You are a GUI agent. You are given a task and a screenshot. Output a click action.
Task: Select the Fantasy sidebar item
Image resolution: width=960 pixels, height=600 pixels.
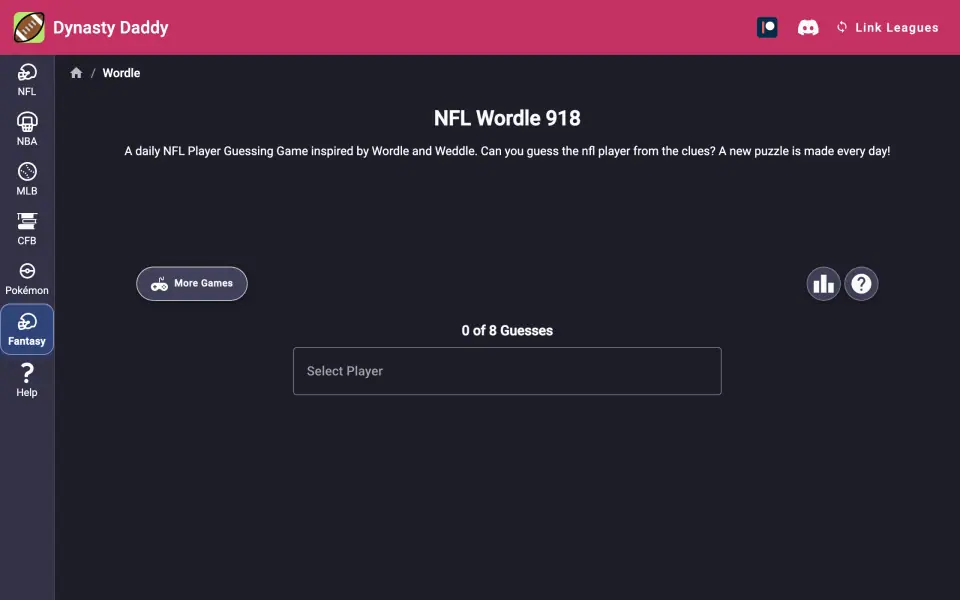pos(27,329)
